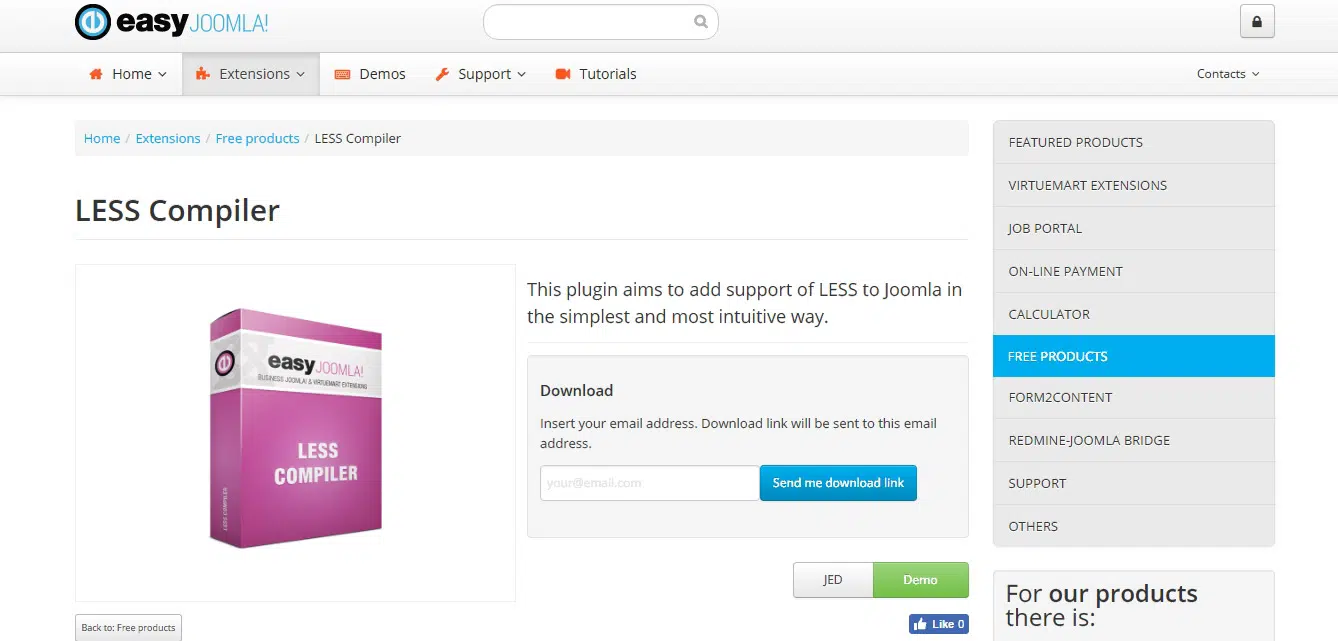
Task: Click Send me download link button
Action: pyautogui.click(x=838, y=483)
